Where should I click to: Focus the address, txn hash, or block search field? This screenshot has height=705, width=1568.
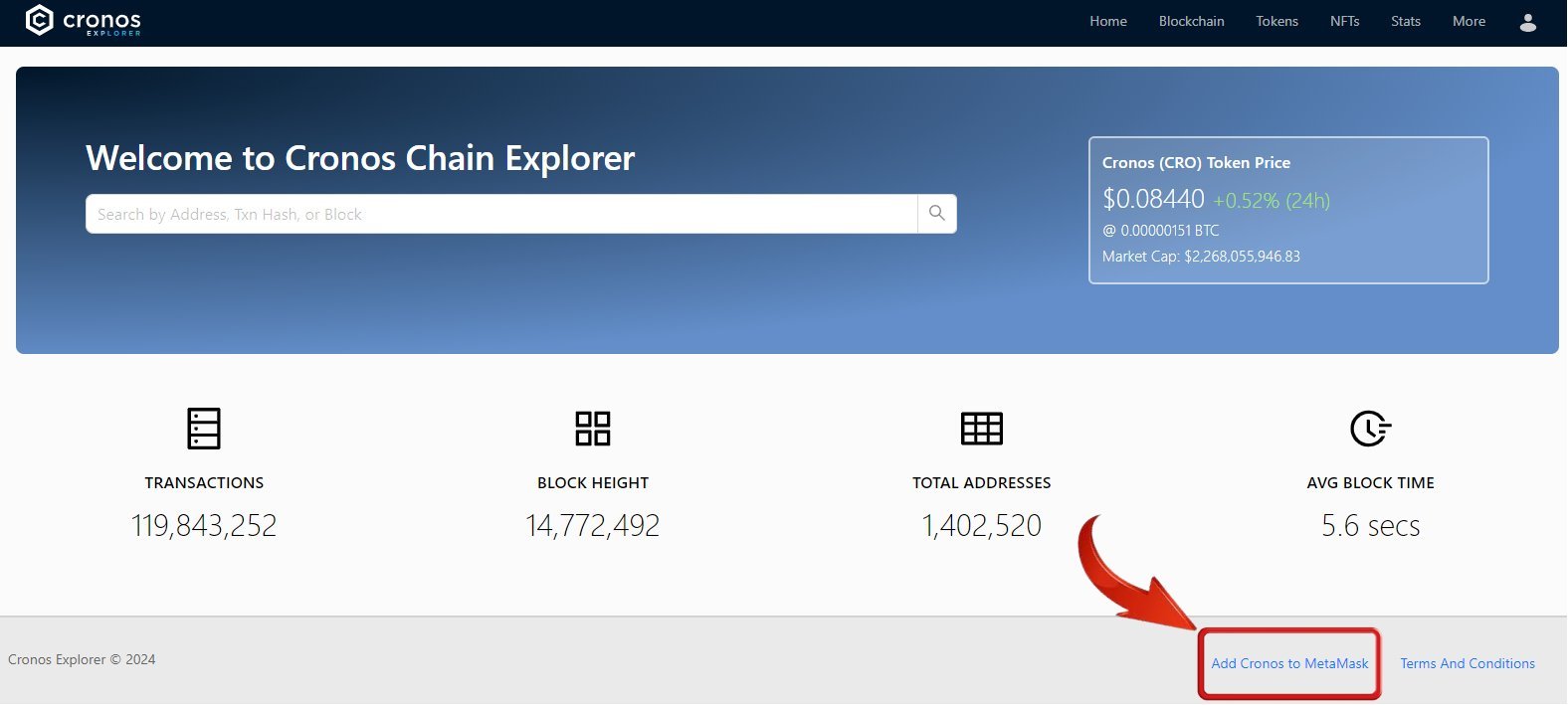(x=501, y=214)
